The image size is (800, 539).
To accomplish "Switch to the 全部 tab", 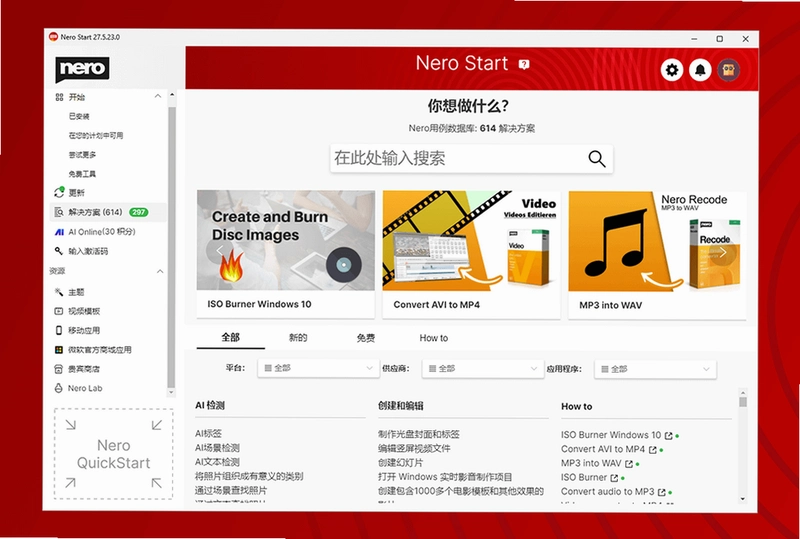I will pyautogui.click(x=231, y=337).
